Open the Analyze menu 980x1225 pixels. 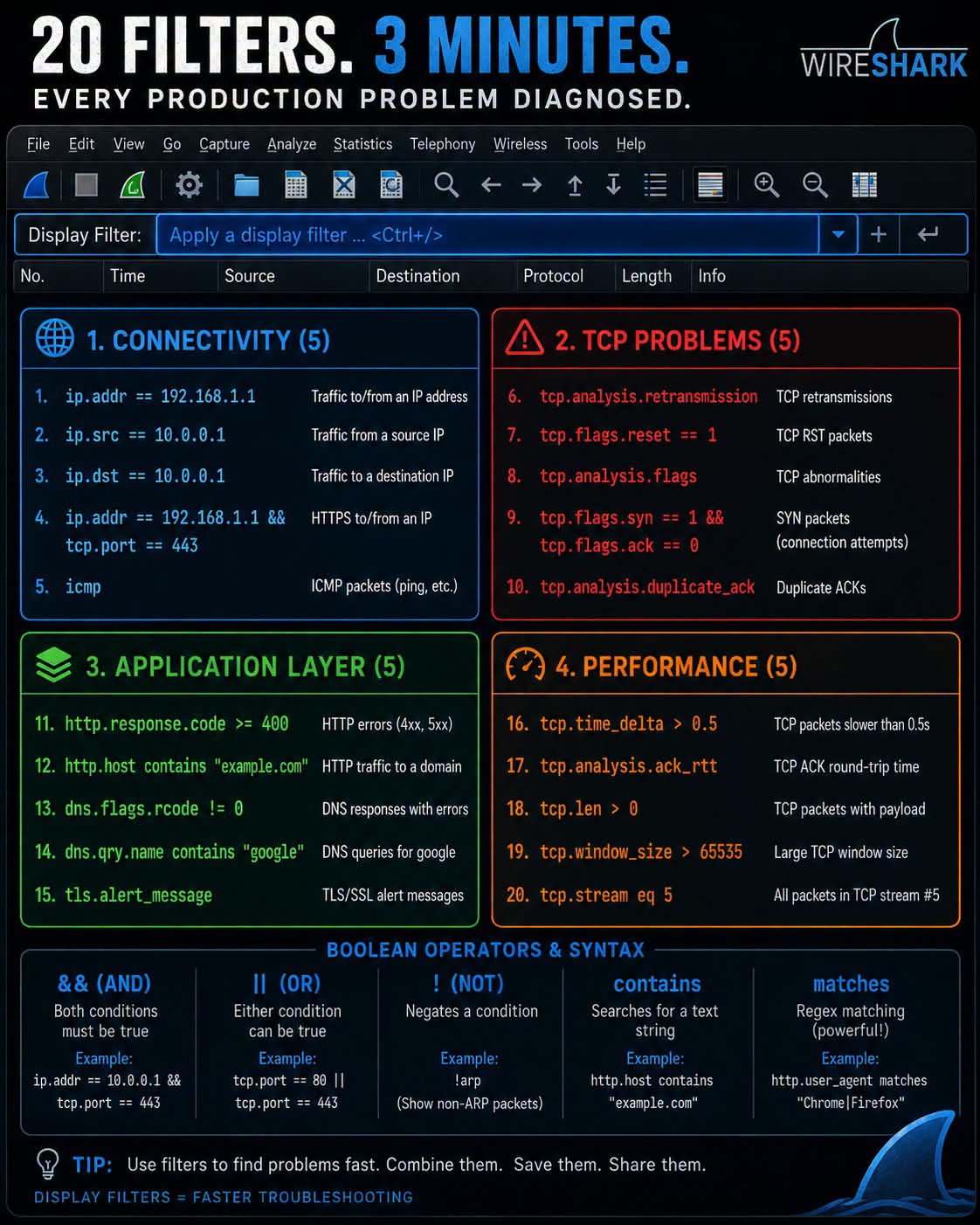[292, 144]
